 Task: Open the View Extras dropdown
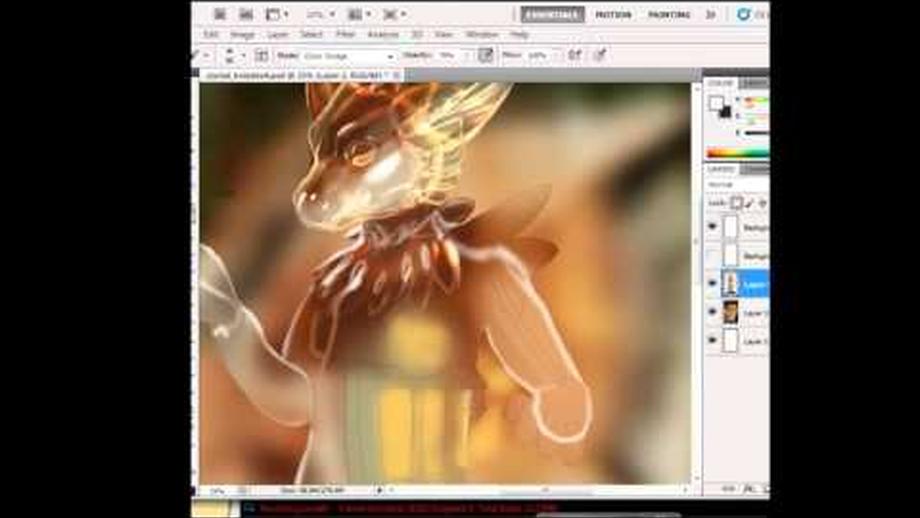pyautogui.click(x=277, y=14)
